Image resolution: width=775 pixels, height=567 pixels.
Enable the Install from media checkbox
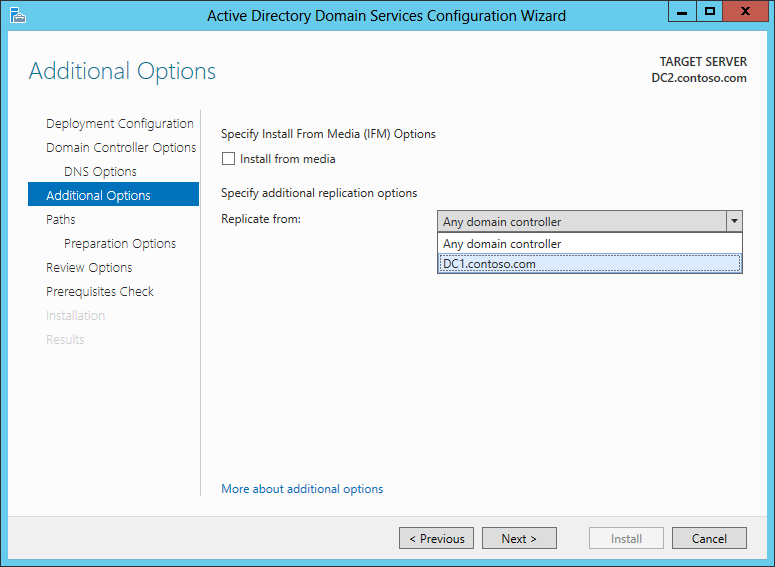coord(229,159)
